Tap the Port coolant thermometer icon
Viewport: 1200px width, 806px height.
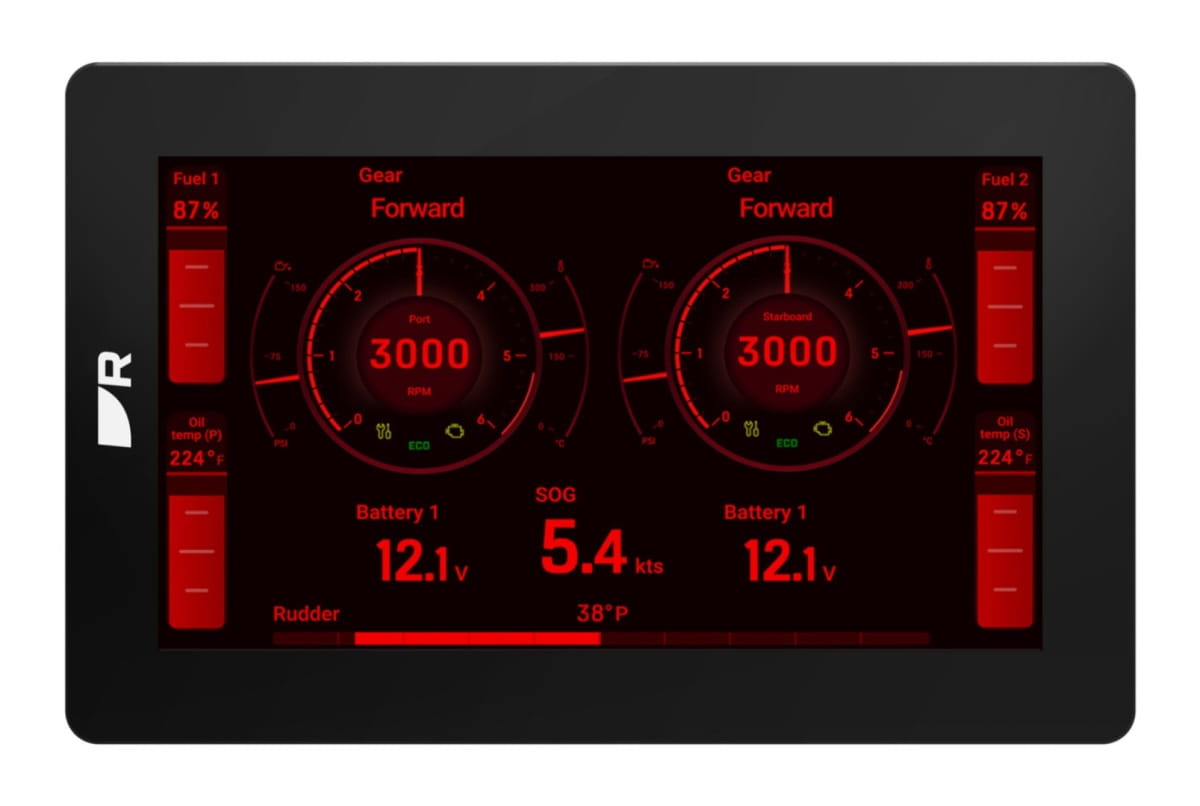[561, 267]
